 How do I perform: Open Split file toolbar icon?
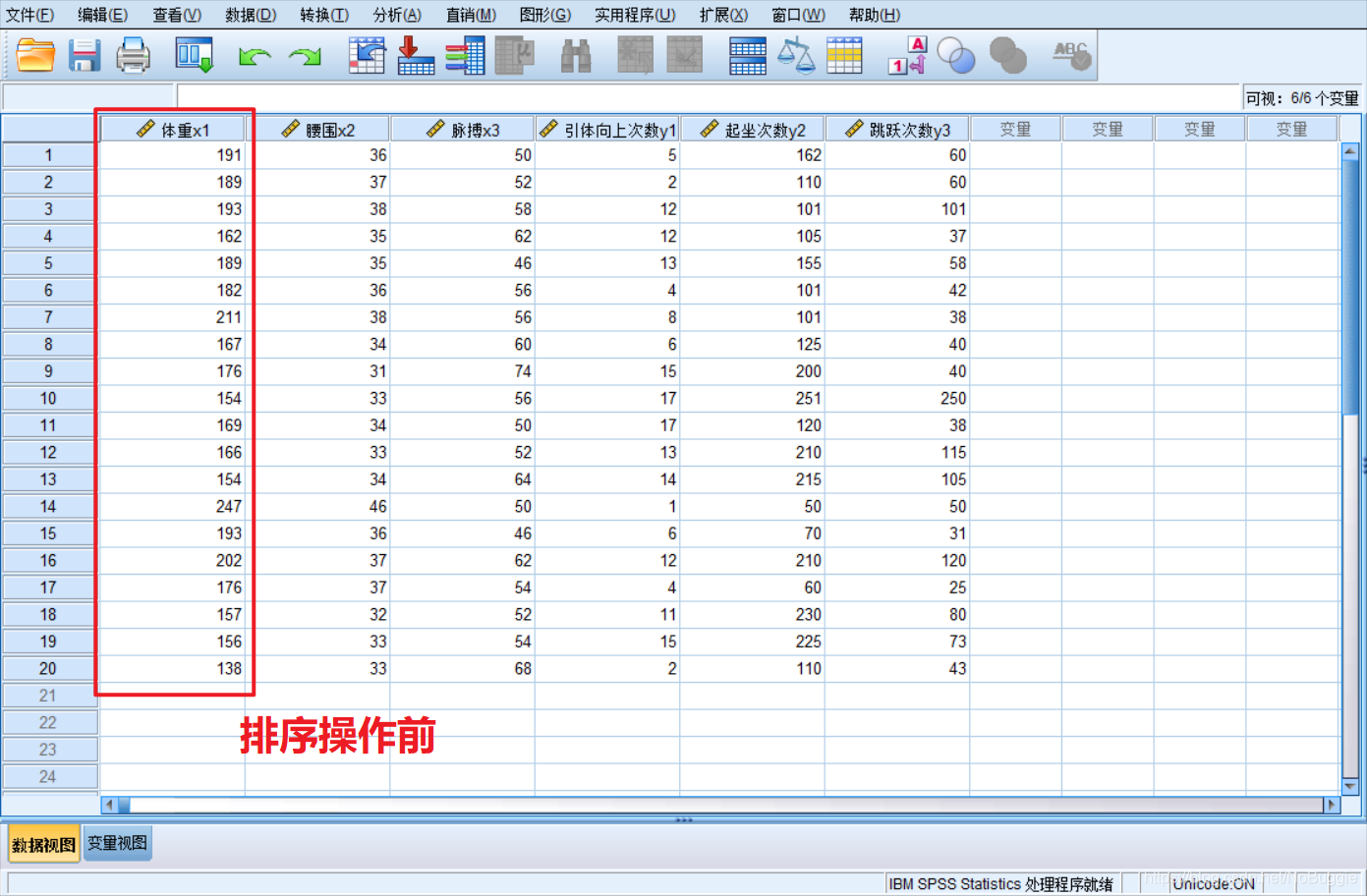[x=748, y=56]
